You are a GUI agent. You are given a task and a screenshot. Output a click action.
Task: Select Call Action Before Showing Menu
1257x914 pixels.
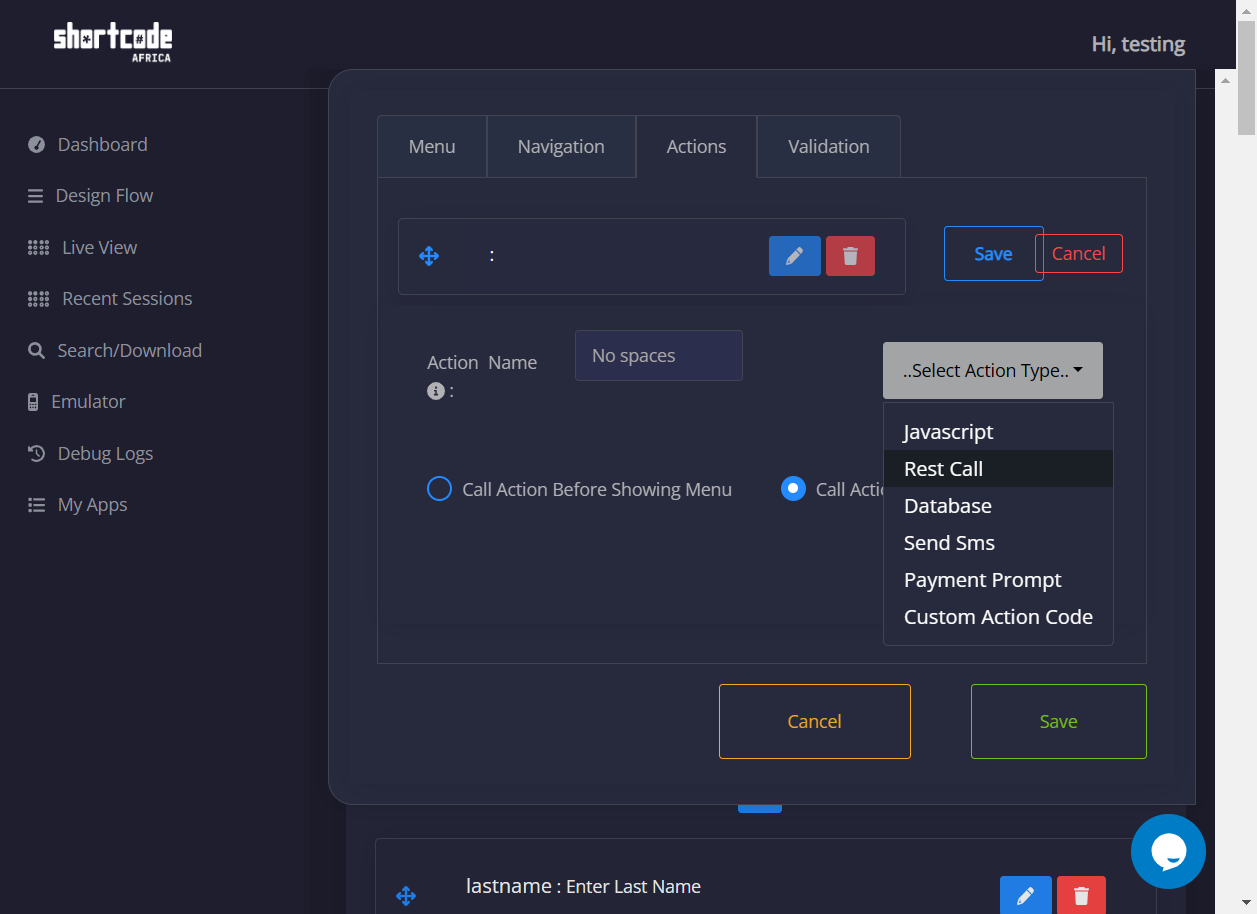point(439,489)
